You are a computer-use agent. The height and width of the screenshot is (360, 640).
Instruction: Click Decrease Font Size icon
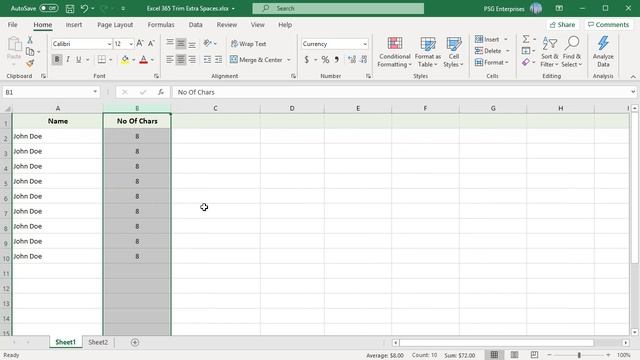point(151,43)
